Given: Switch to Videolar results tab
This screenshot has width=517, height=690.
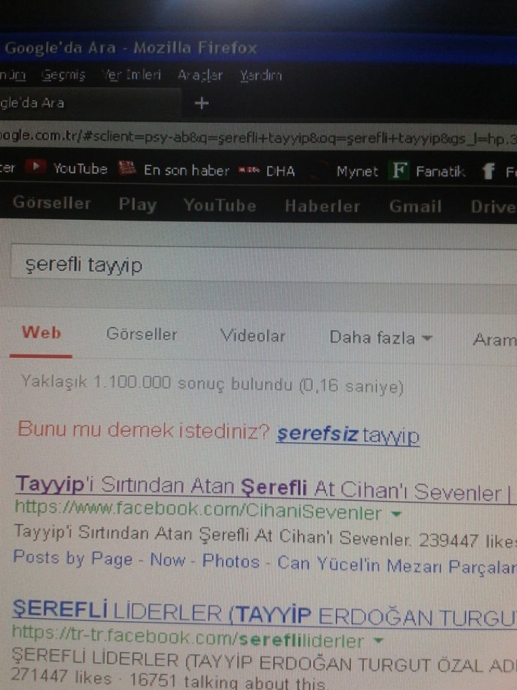Looking at the screenshot, I should coord(253,336).
